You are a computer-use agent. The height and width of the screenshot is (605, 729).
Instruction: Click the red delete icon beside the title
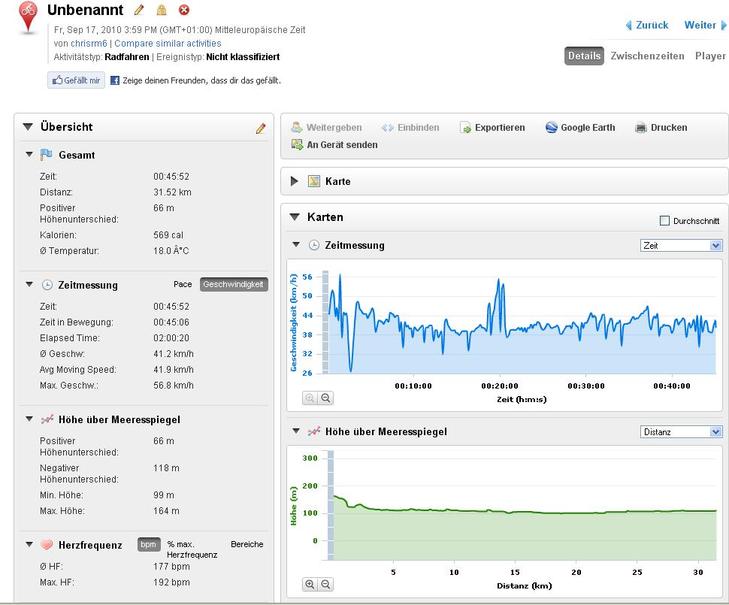184,10
